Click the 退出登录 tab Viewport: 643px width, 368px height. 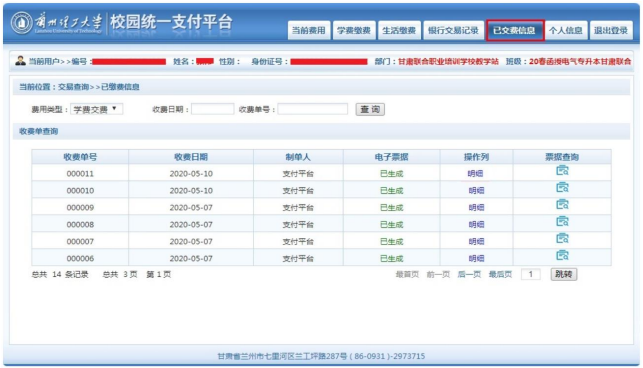pos(611,30)
